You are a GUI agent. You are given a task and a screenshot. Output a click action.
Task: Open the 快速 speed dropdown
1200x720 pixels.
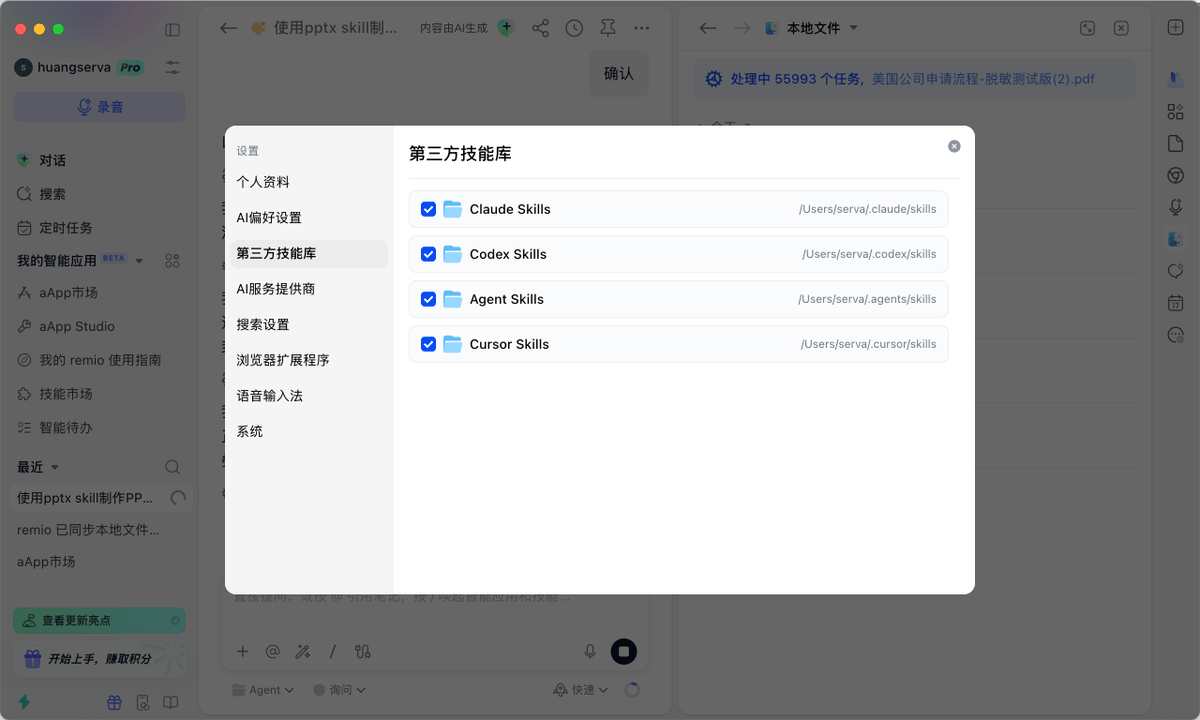coord(581,690)
